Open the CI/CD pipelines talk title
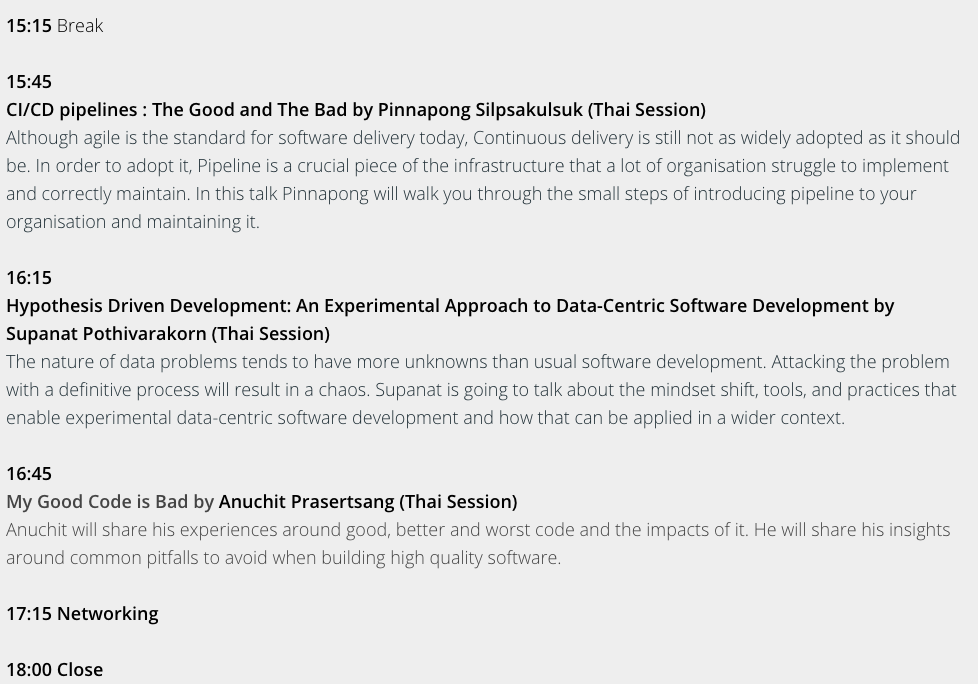Screen dimensions: 978x684 click(177, 110)
